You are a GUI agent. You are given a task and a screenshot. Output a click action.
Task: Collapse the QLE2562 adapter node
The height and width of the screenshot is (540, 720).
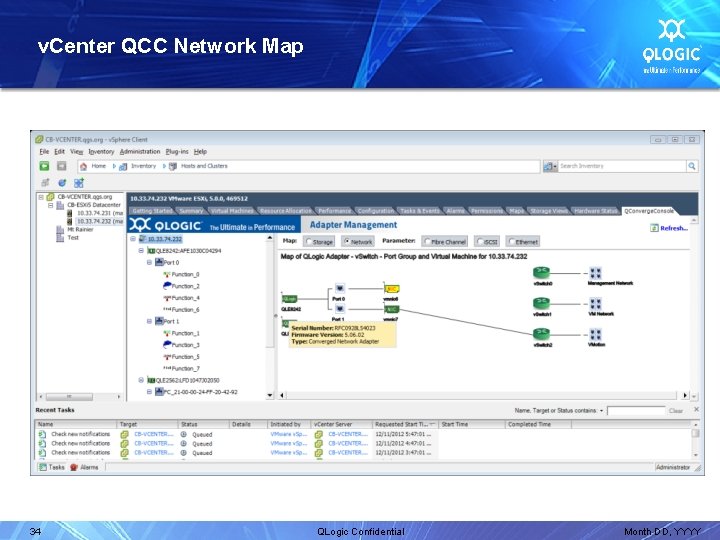click(141, 380)
